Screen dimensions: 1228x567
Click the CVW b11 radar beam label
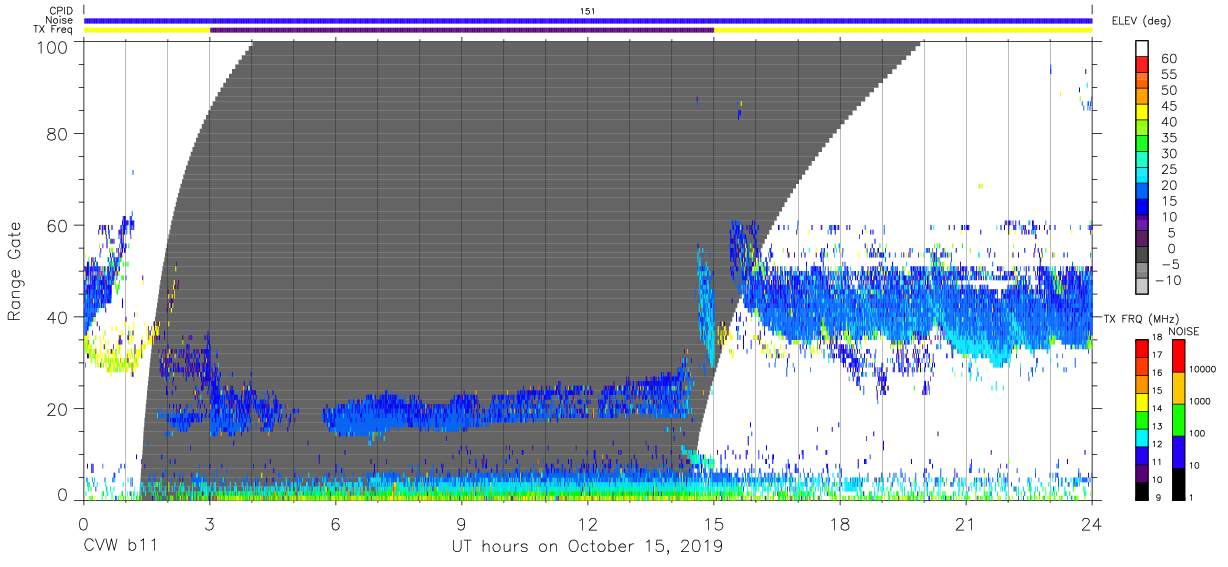119,547
